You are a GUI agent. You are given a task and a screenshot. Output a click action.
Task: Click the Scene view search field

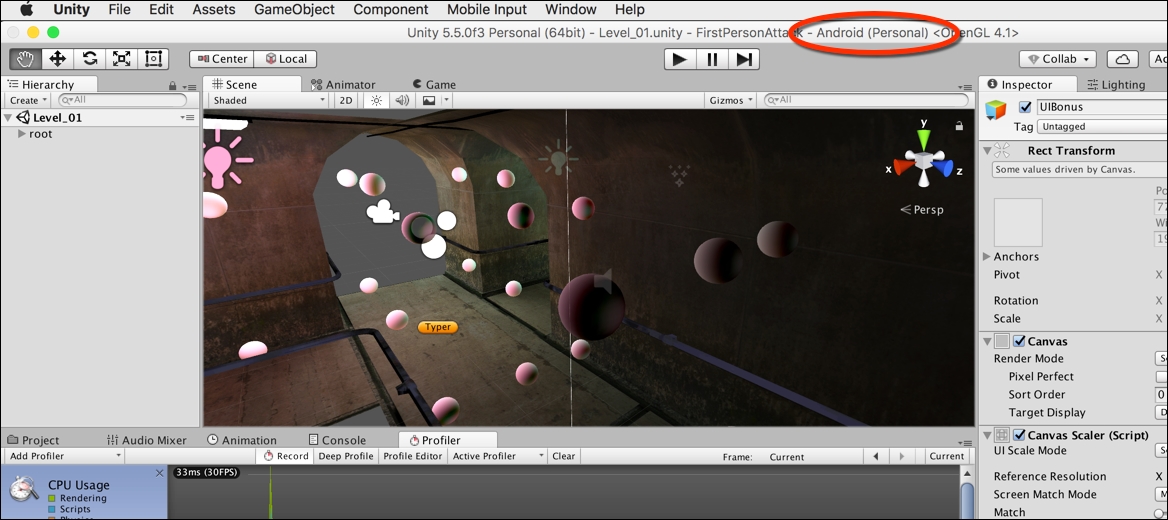[867, 100]
